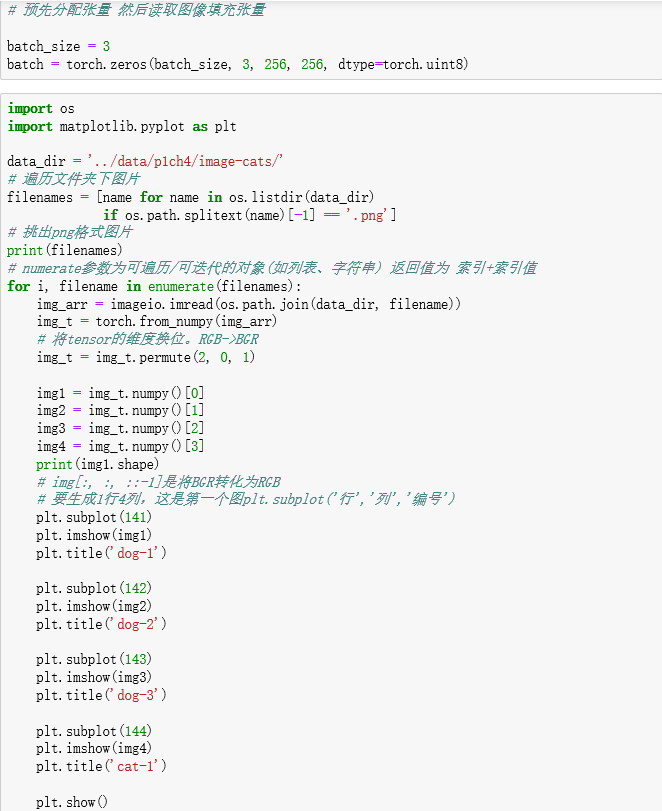The height and width of the screenshot is (811, 662).
Task: Click the plt.title('dog-2') line
Action: click(x=101, y=624)
